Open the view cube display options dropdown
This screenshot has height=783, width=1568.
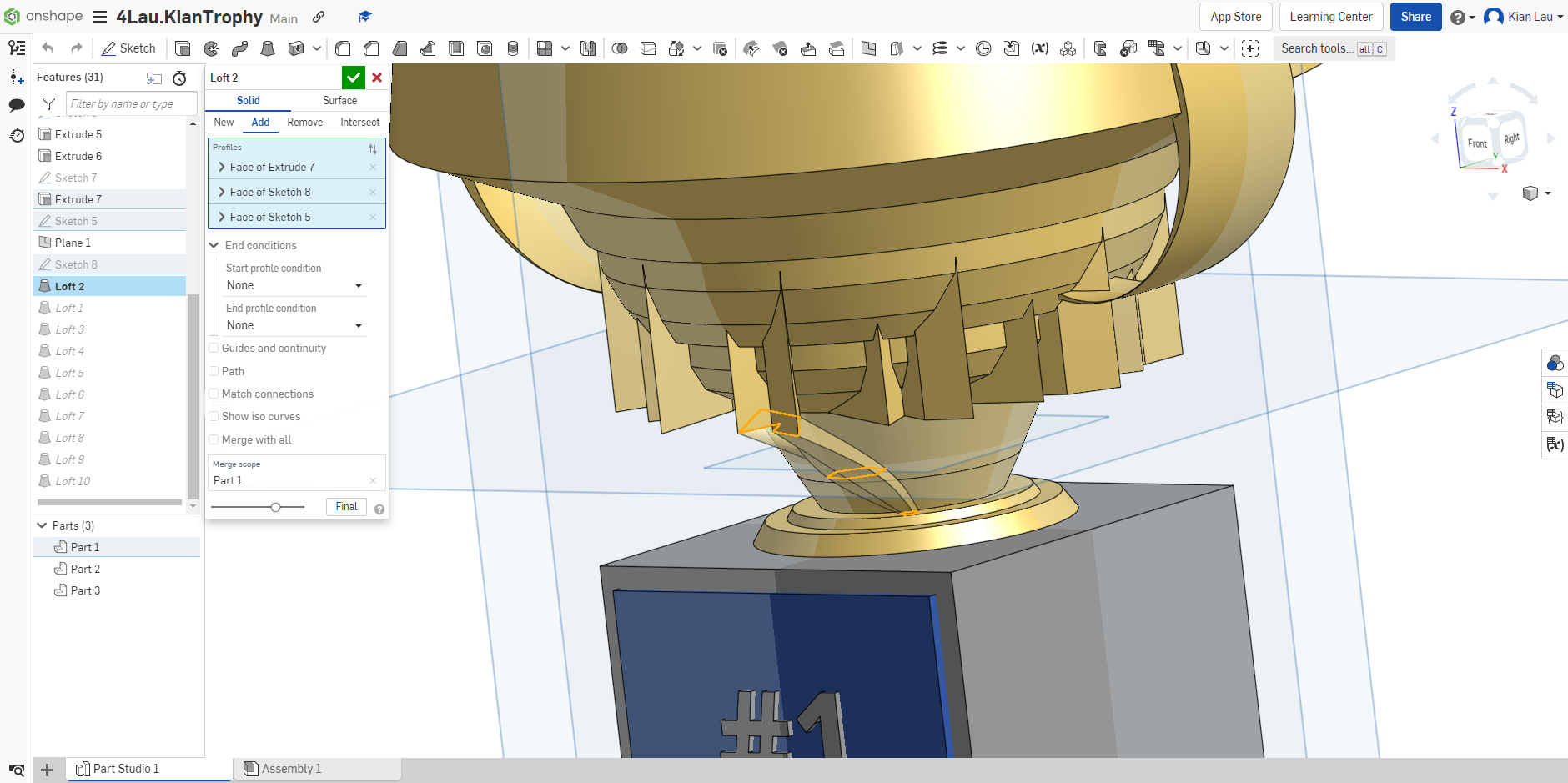tap(1536, 193)
